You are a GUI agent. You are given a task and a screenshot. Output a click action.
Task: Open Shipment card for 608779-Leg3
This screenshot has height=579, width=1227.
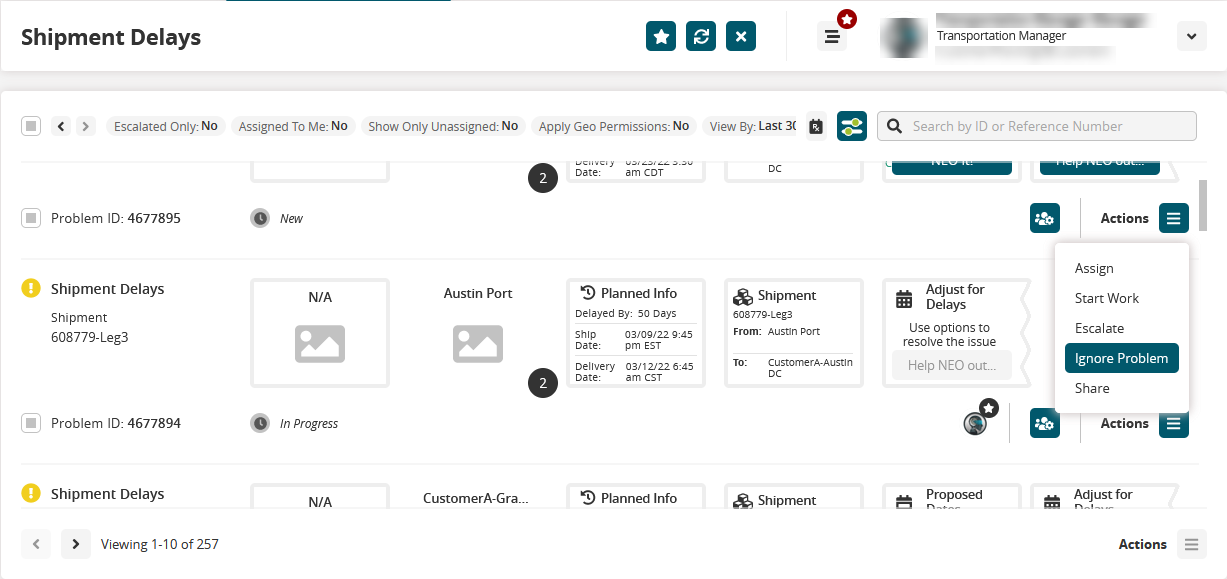tap(794, 333)
